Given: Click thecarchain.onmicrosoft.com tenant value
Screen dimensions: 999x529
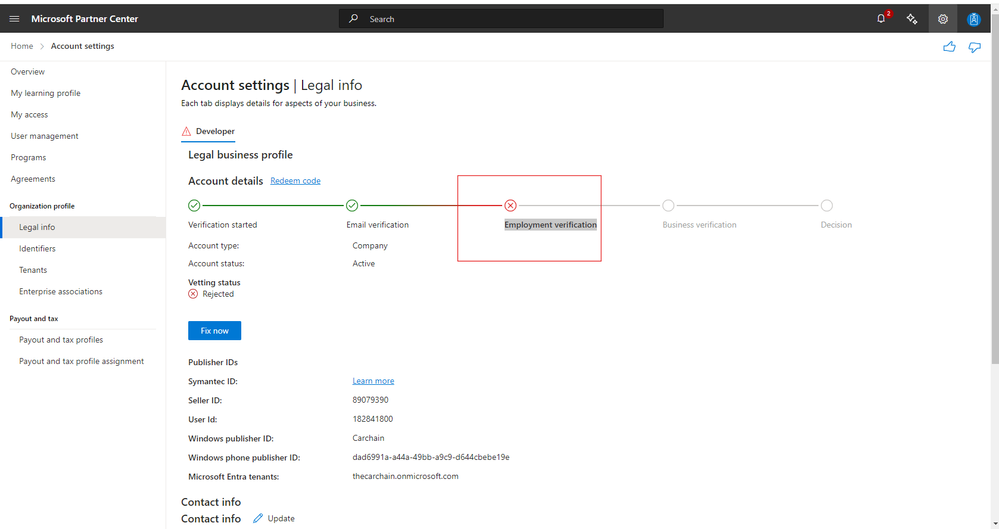Looking at the screenshot, I should click(x=405, y=476).
